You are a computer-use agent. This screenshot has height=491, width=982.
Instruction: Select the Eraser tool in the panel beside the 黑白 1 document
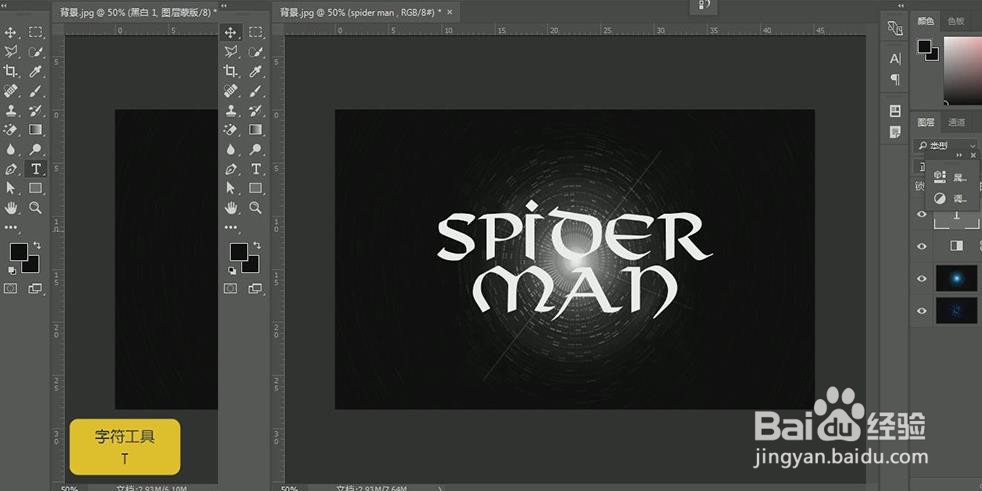point(11,130)
